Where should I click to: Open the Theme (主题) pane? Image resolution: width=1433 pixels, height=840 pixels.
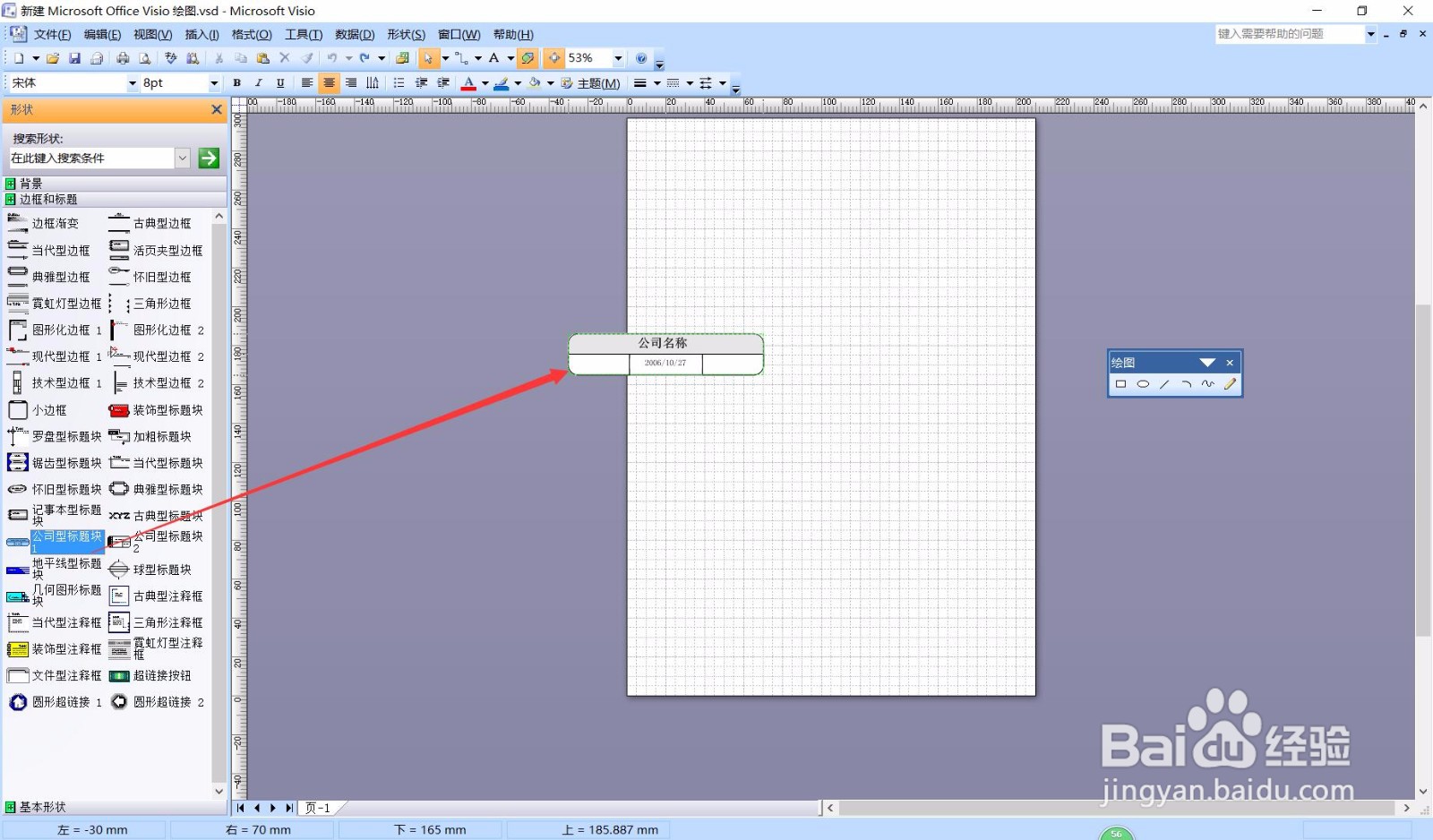[591, 83]
